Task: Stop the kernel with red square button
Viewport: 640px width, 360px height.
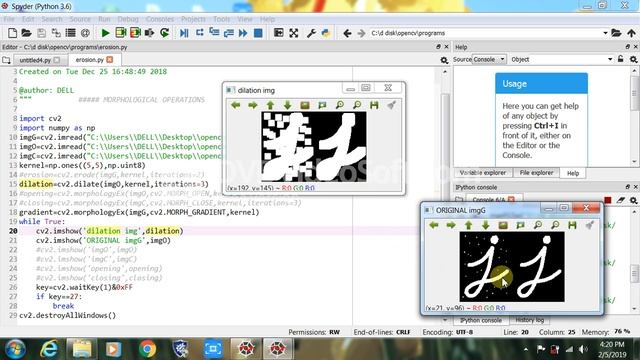Action: [608, 200]
